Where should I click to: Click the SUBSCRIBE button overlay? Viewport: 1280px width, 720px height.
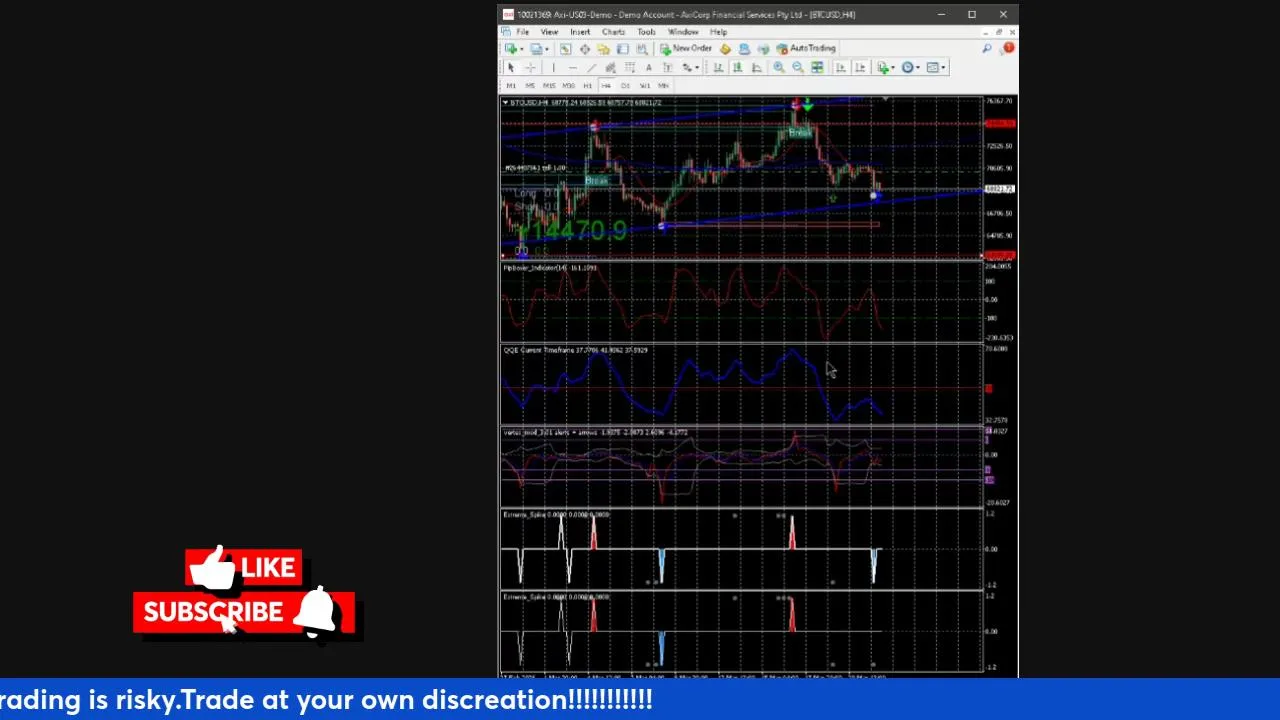[213, 612]
